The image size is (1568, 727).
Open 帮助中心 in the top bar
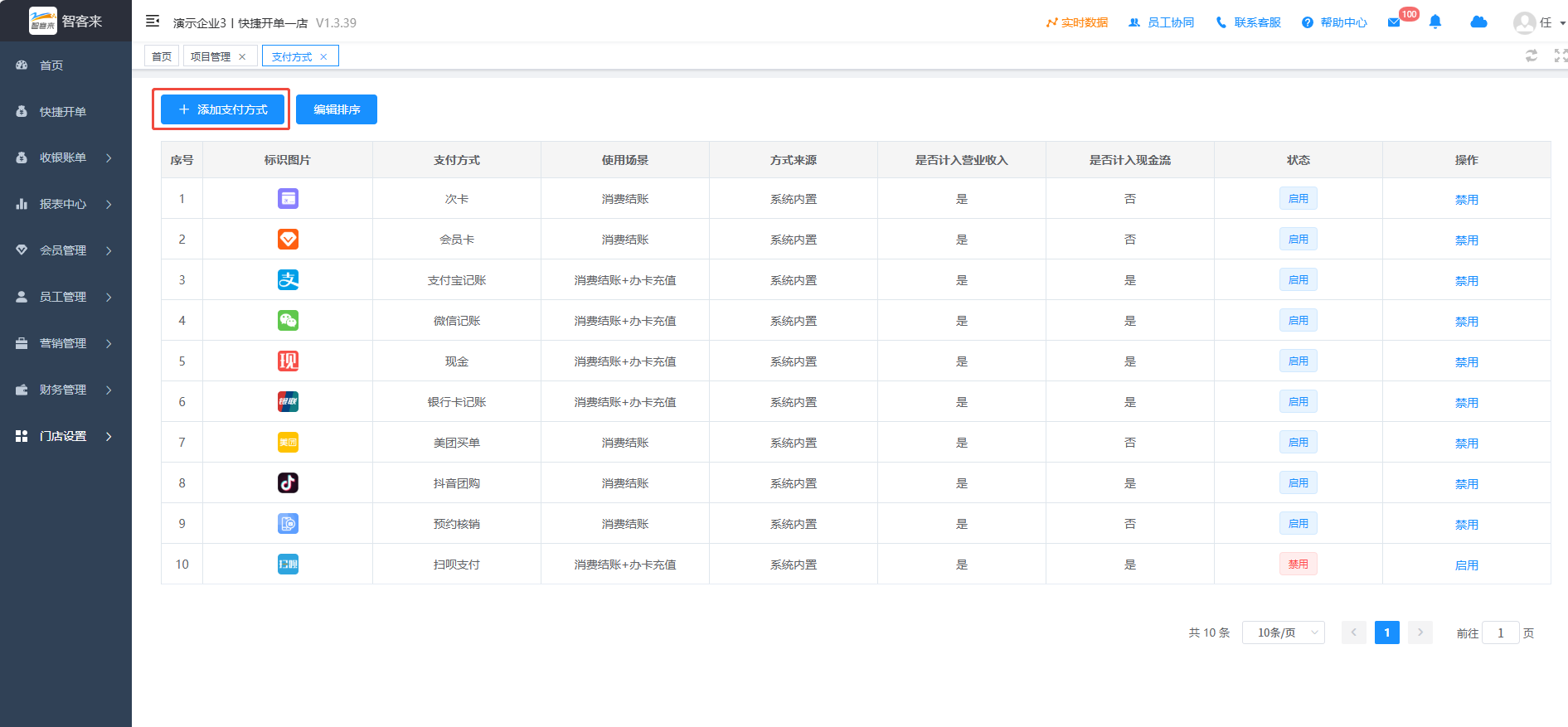tap(1334, 22)
